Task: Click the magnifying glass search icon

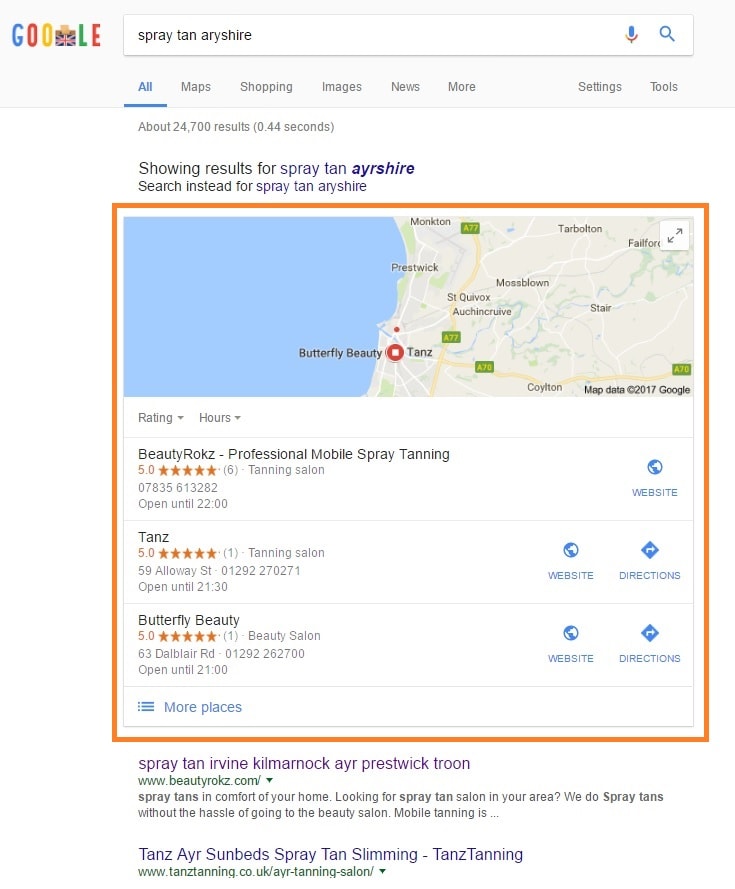Action: tap(667, 34)
